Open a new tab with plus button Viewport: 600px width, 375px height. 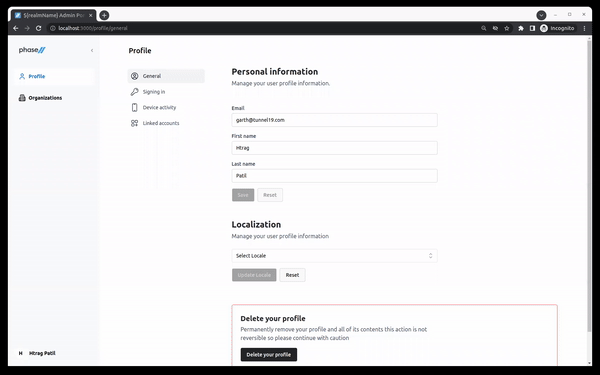tap(104, 15)
